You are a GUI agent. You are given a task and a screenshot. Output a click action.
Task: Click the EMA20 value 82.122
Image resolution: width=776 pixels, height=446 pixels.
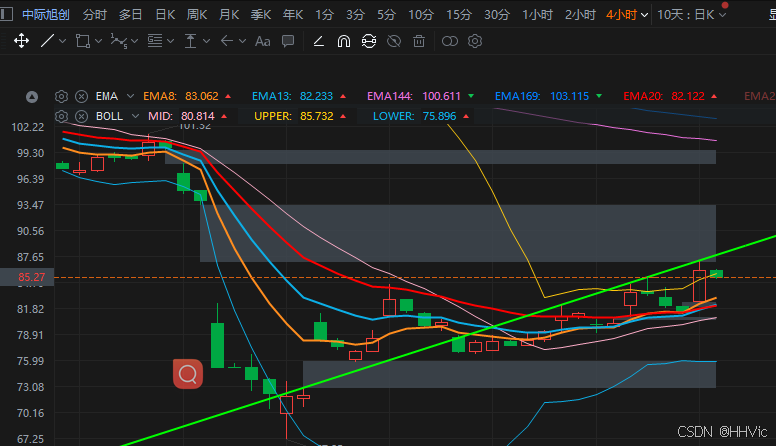point(688,96)
